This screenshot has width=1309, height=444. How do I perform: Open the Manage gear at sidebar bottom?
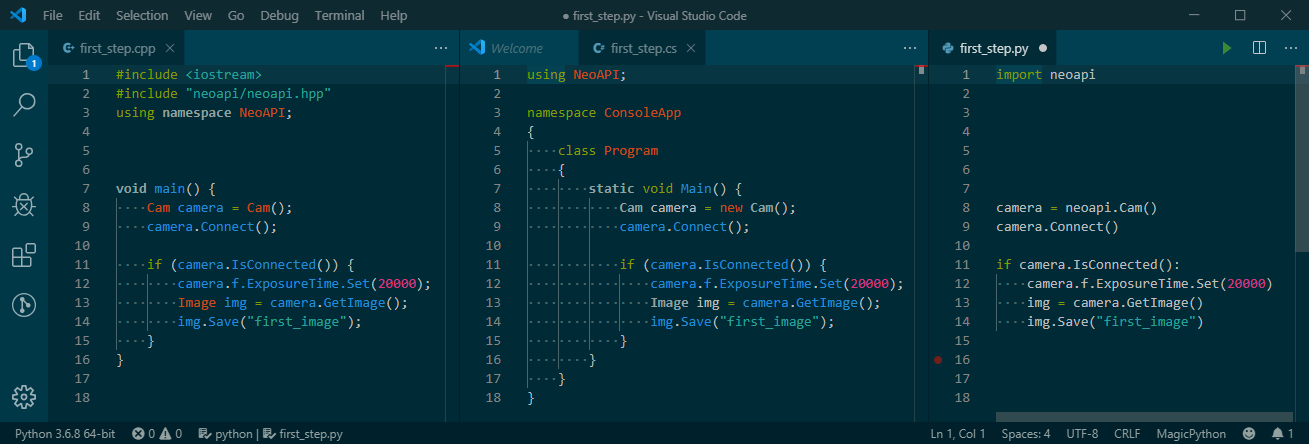tap(24, 396)
